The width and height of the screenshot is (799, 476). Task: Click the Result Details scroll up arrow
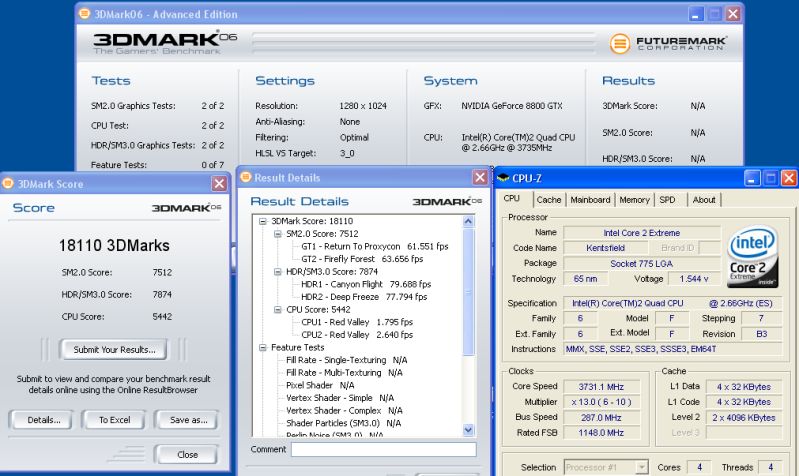click(468, 221)
